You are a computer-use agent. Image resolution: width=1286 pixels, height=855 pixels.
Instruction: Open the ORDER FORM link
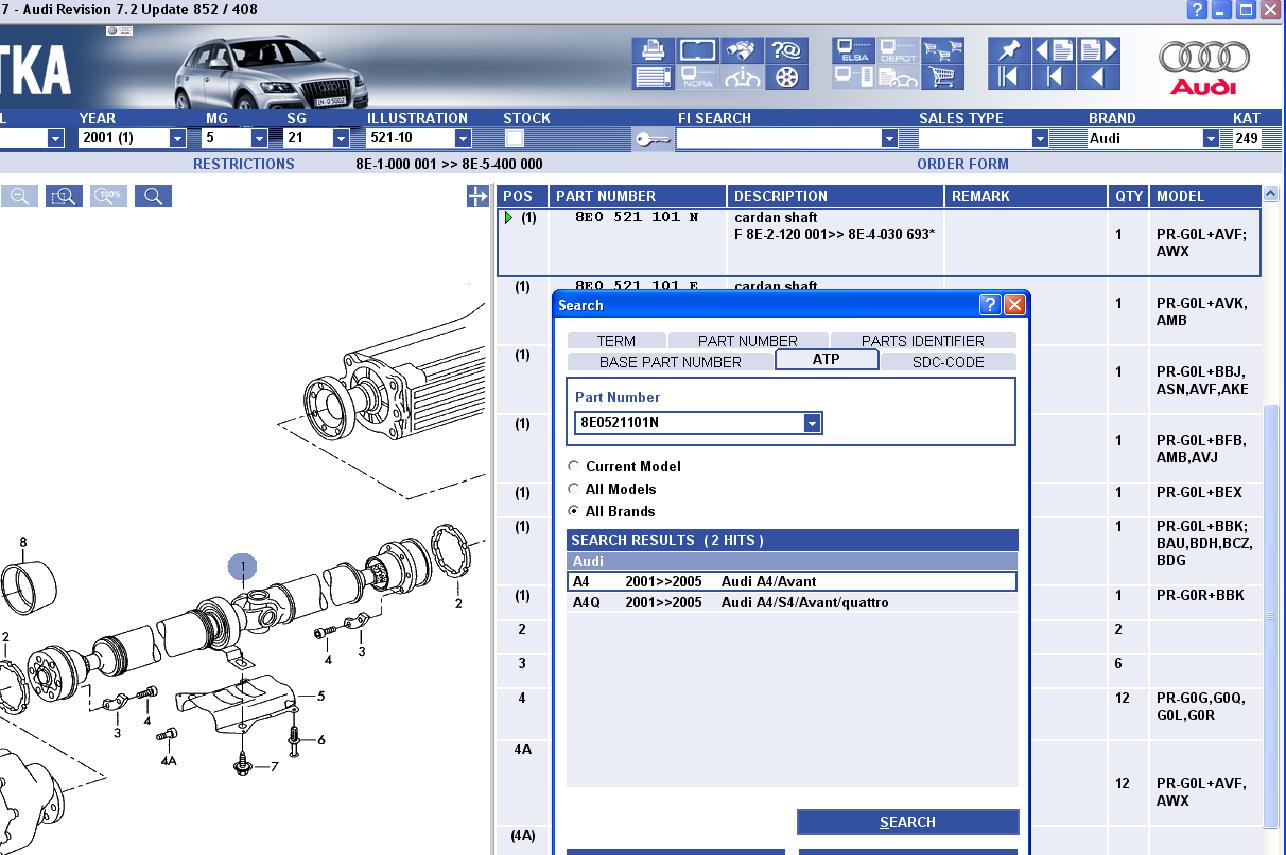click(x=963, y=164)
